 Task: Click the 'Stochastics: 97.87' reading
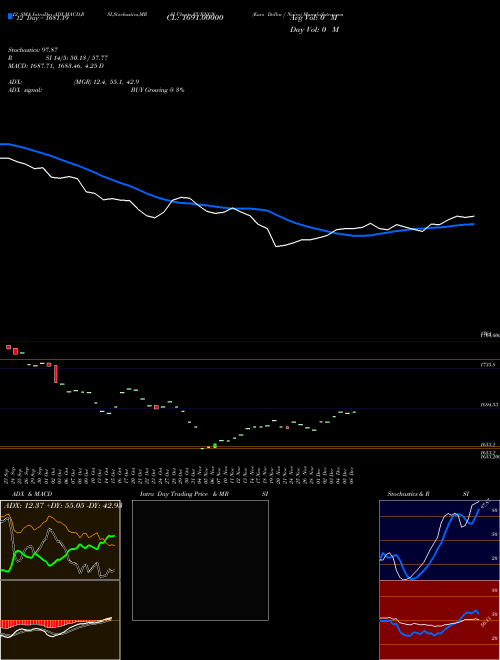pos(32,50)
